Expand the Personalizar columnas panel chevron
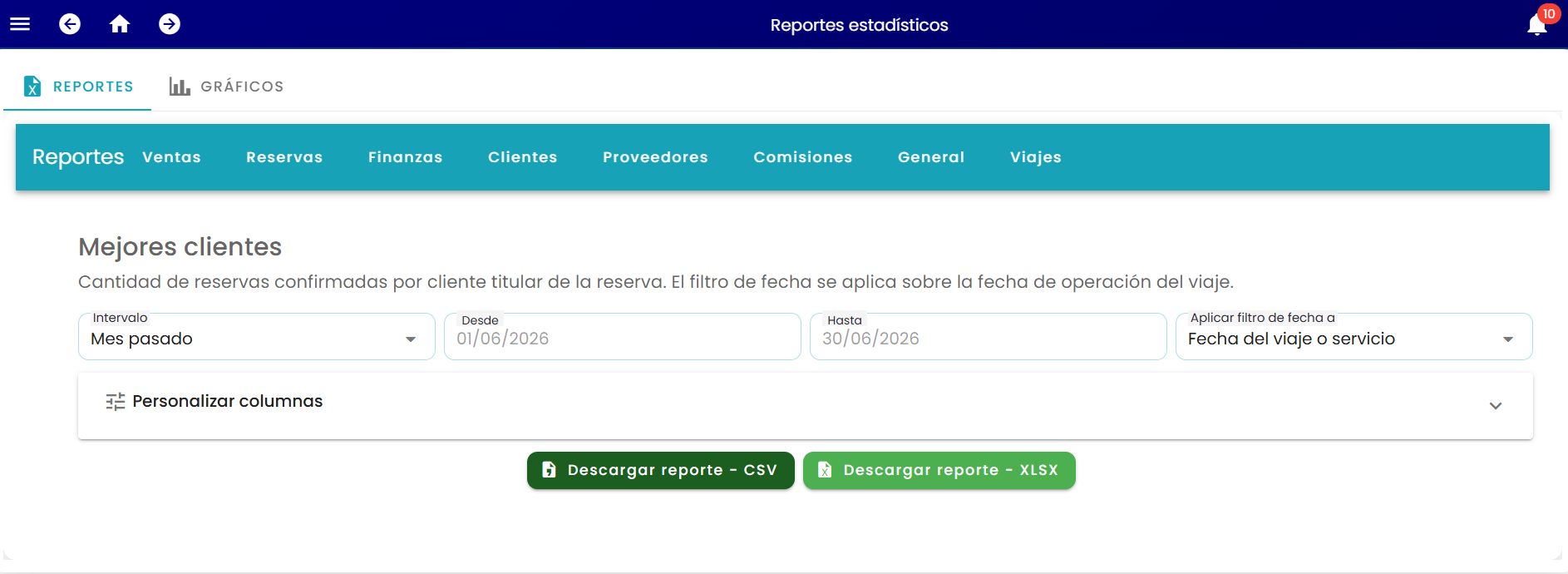The width and height of the screenshot is (1568, 574). pyautogui.click(x=1496, y=406)
